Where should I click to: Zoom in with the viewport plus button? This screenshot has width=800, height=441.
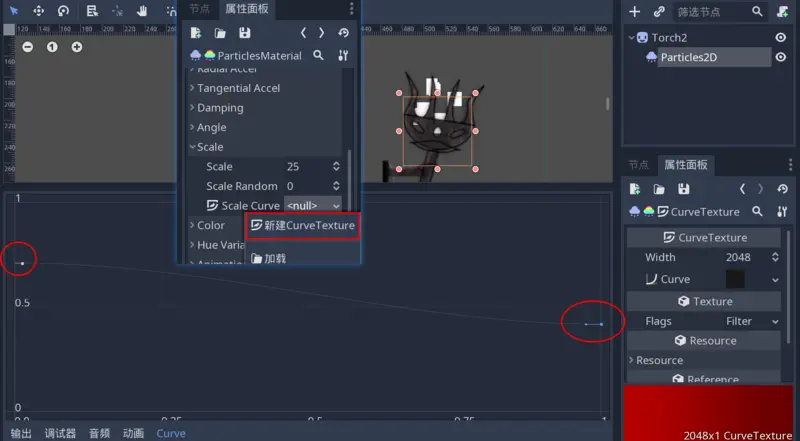click(77, 47)
